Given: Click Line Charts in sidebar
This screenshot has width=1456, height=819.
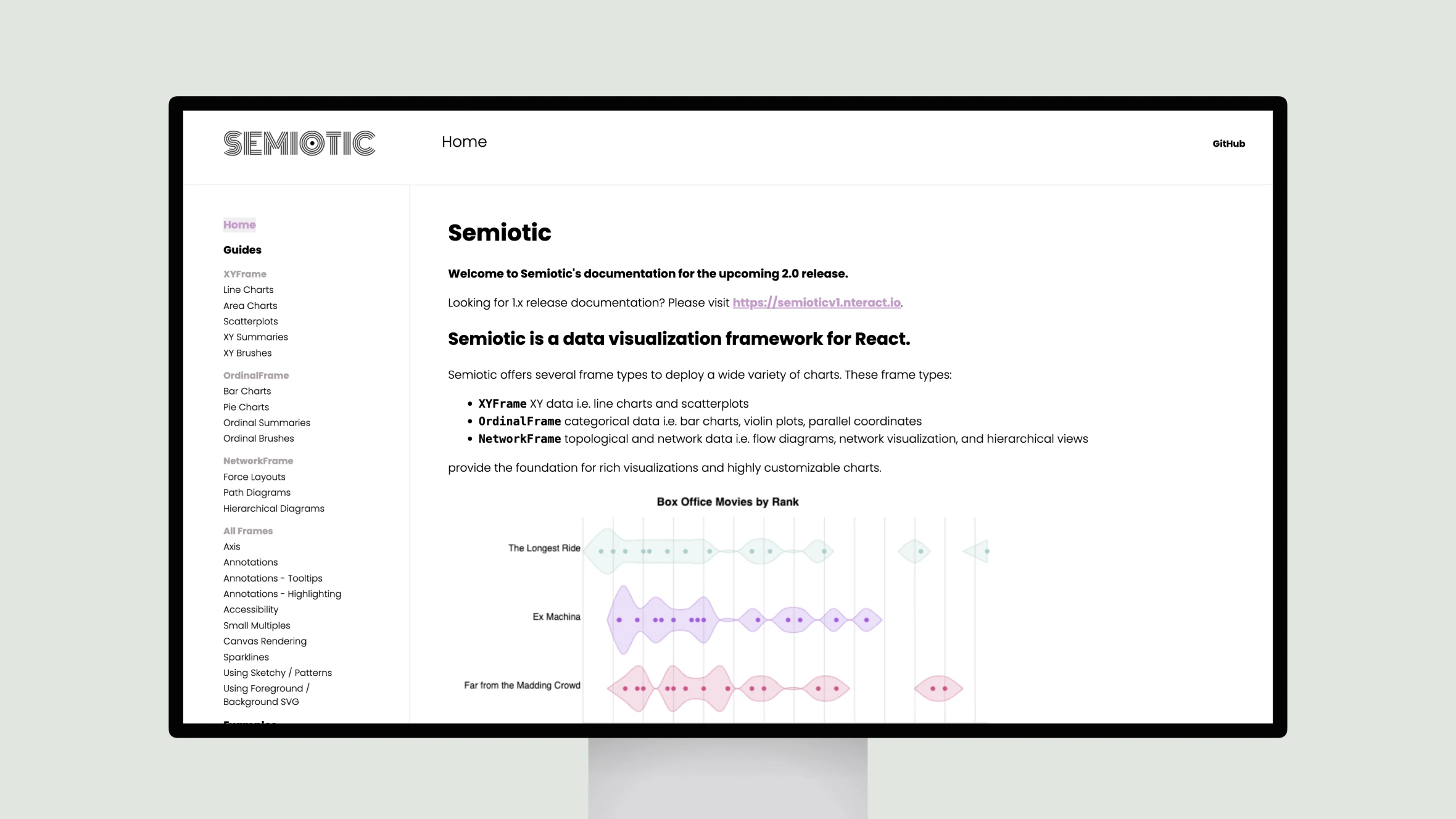Looking at the screenshot, I should (247, 289).
